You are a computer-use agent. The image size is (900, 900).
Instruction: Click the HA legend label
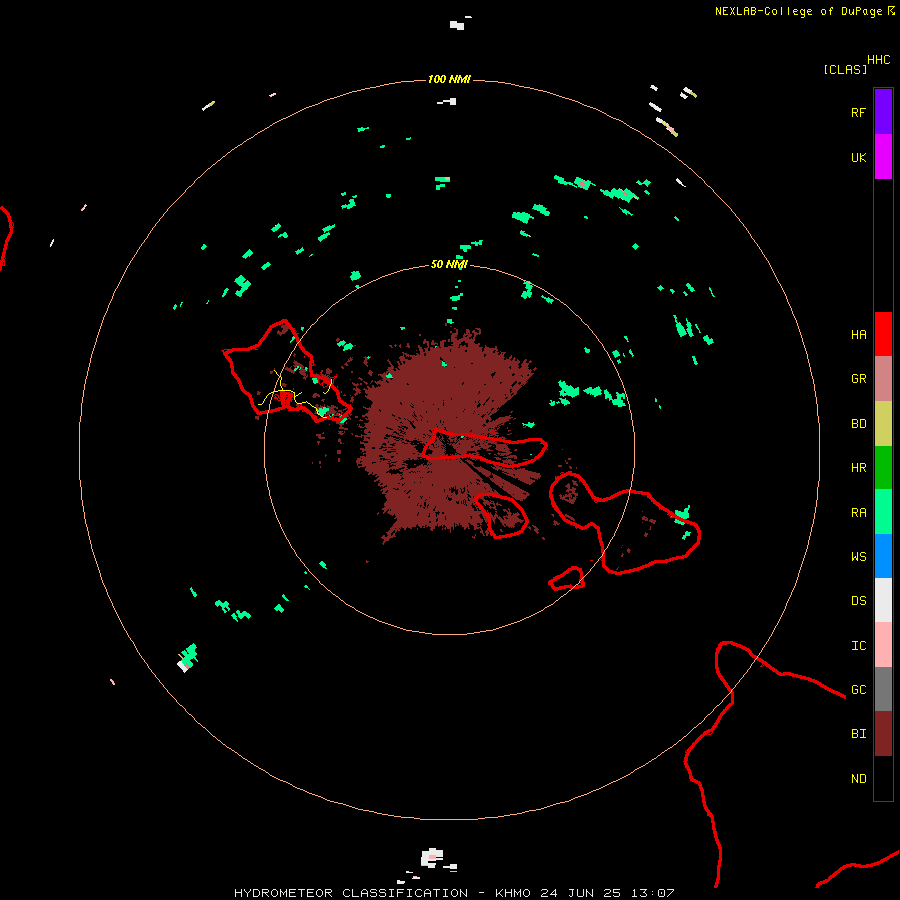pos(858,335)
